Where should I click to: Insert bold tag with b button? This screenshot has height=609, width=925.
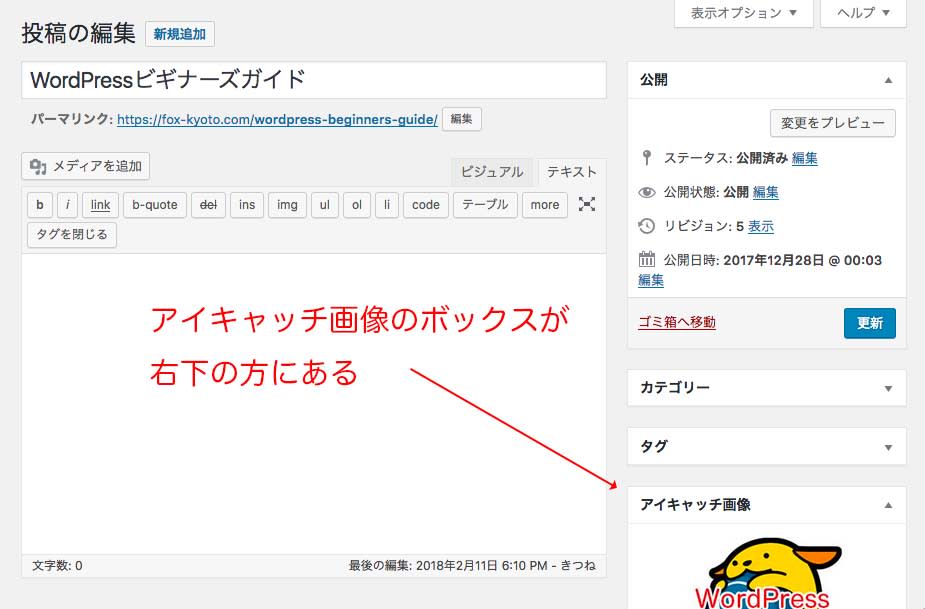click(40, 205)
